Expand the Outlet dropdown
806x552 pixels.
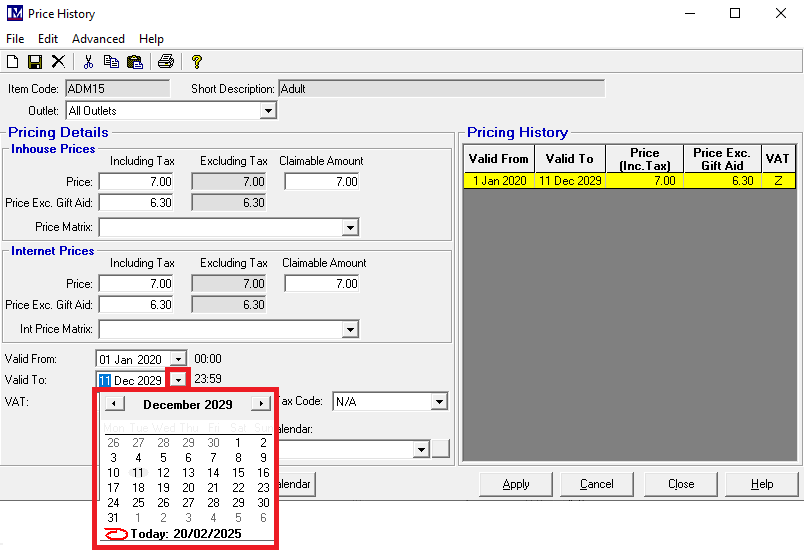(x=268, y=111)
